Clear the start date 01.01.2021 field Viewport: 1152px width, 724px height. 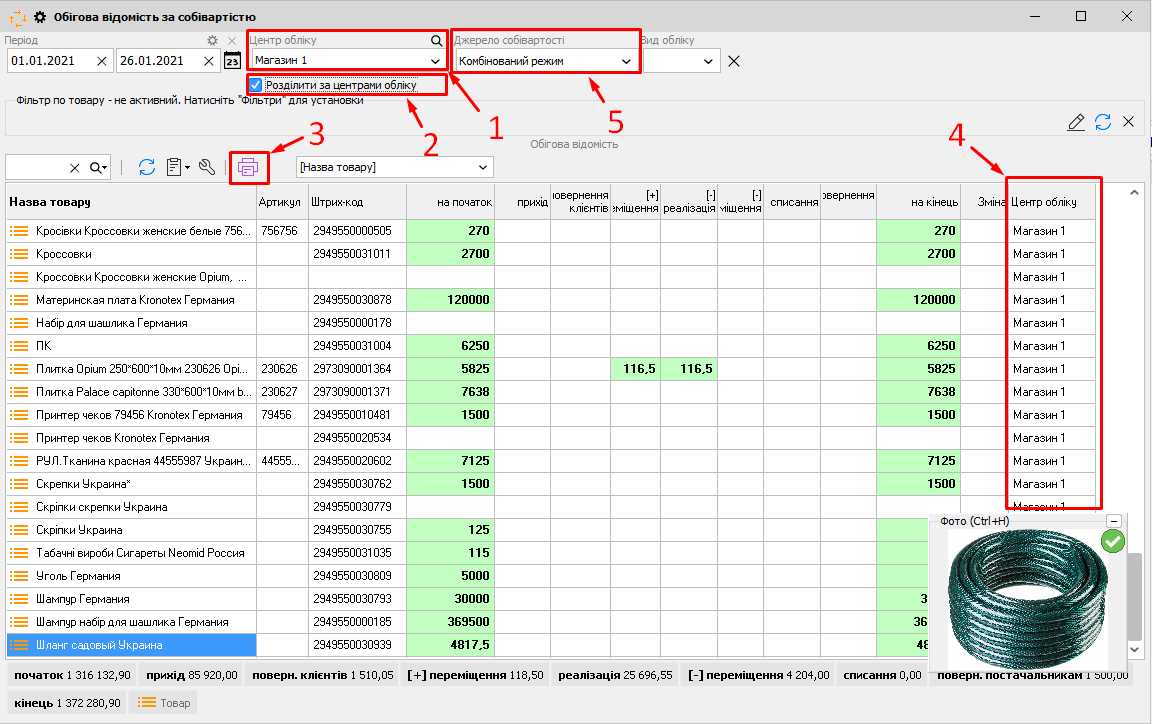[102, 61]
